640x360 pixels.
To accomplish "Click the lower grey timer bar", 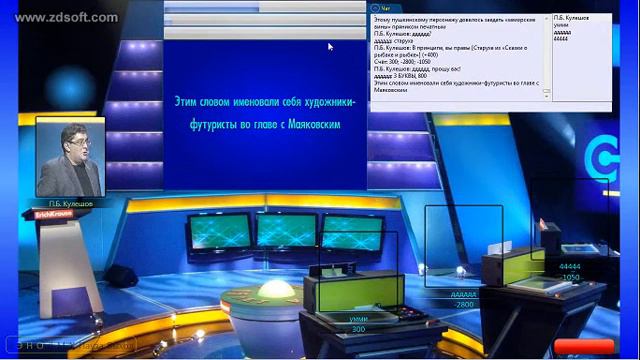I will [x=264, y=33].
